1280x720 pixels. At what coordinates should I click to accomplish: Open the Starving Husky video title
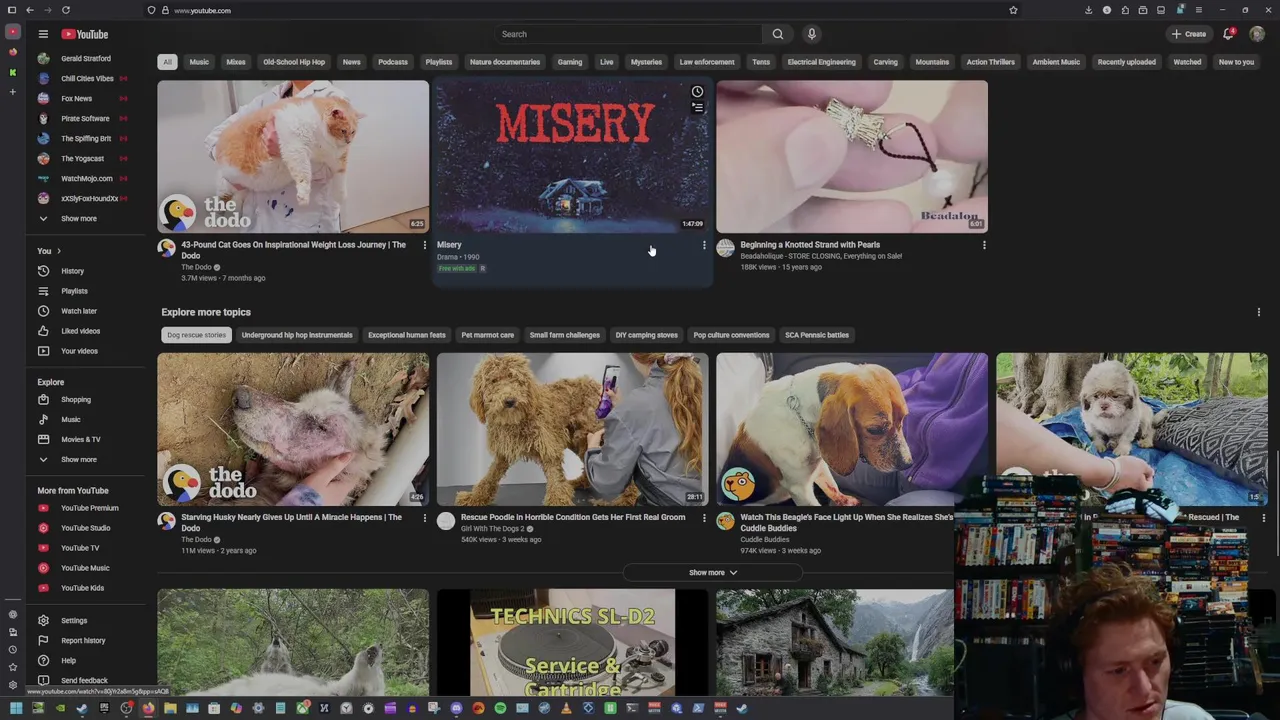pos(291,523)
